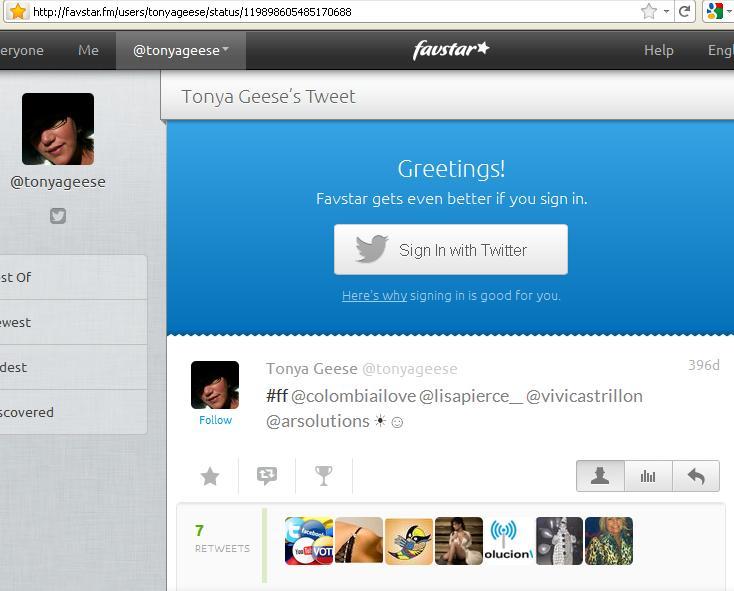Click the Here's why link

[374, 296]
